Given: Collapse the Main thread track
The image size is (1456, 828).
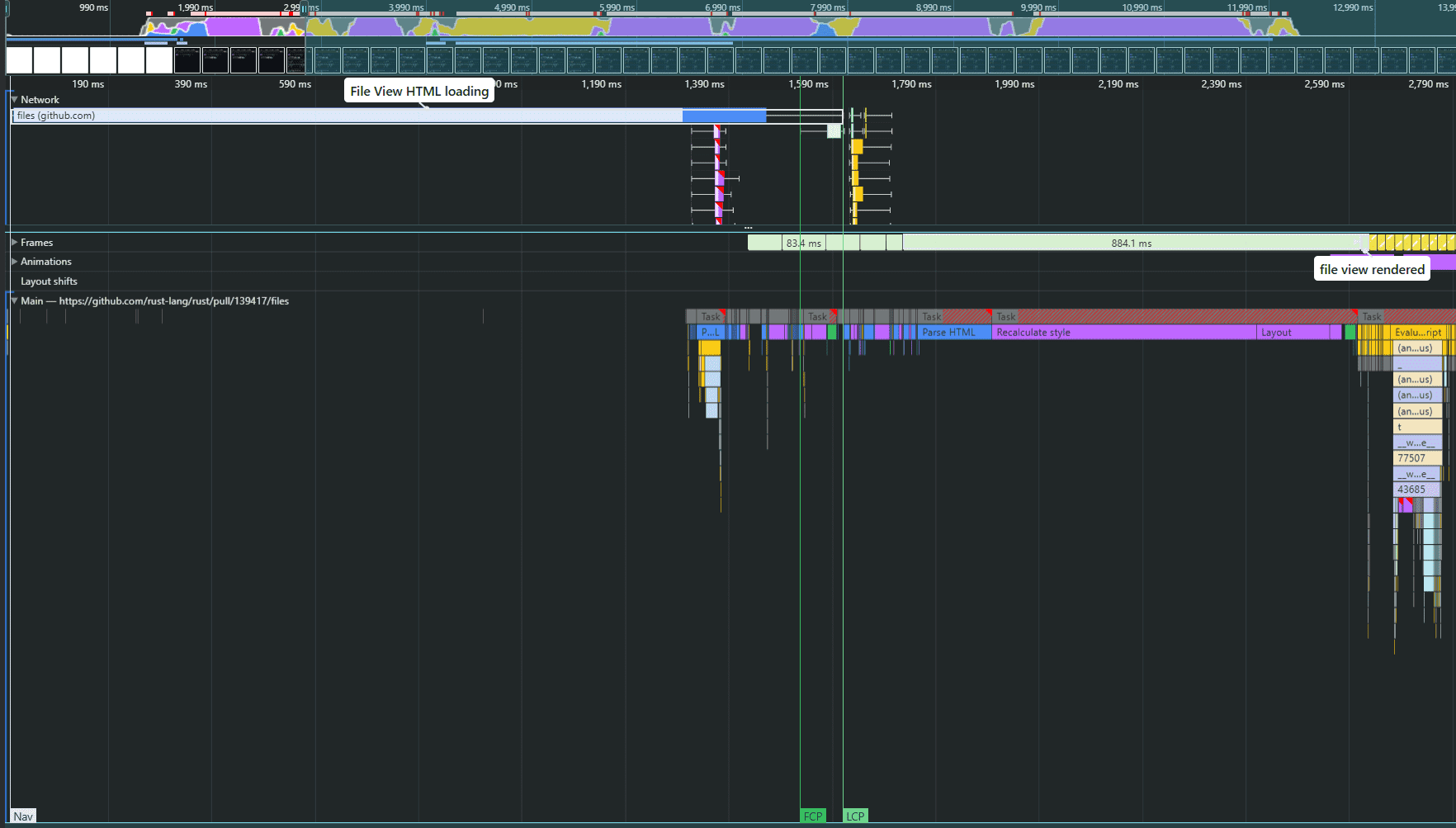Looking at the screenshot, I should point(14,301).
